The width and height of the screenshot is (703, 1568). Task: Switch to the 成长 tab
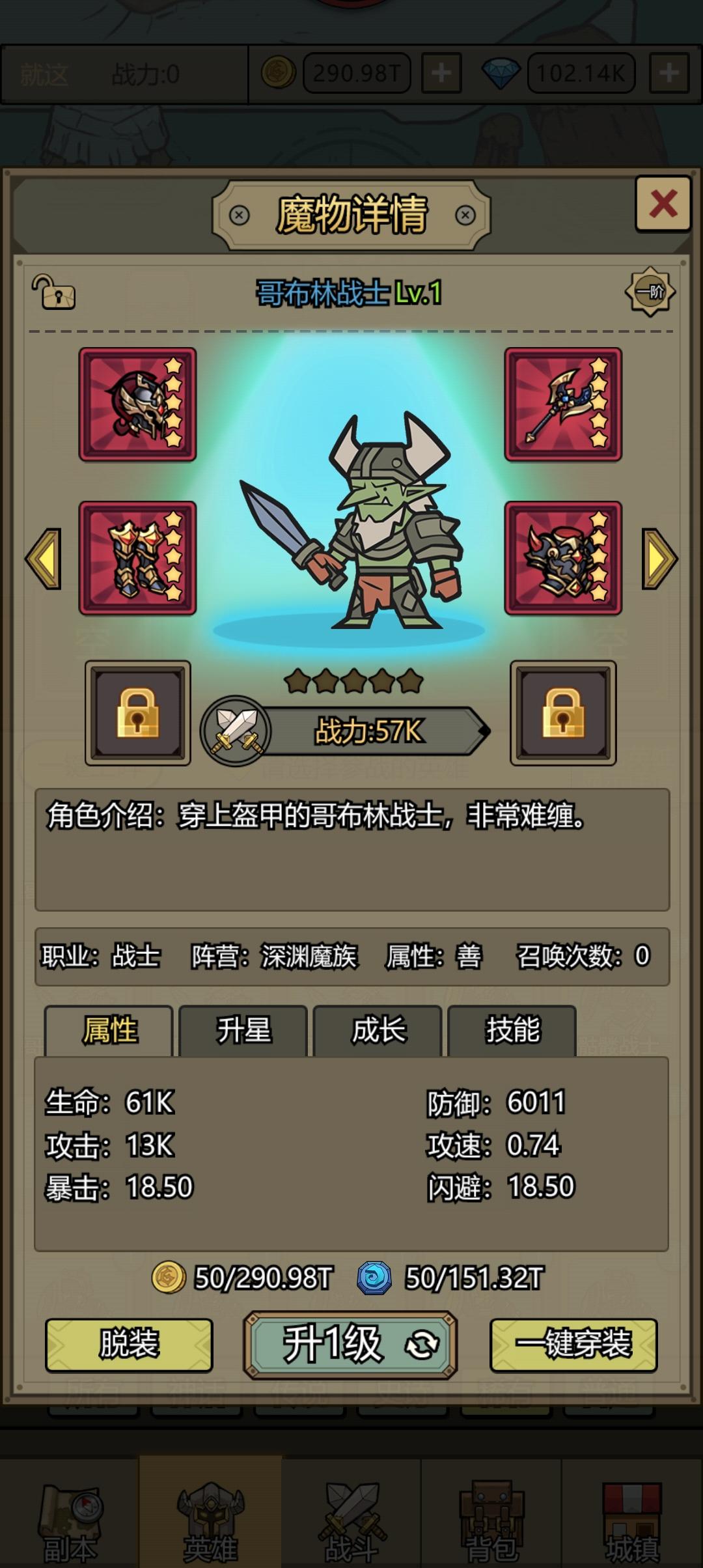[x=378, y=1031]
